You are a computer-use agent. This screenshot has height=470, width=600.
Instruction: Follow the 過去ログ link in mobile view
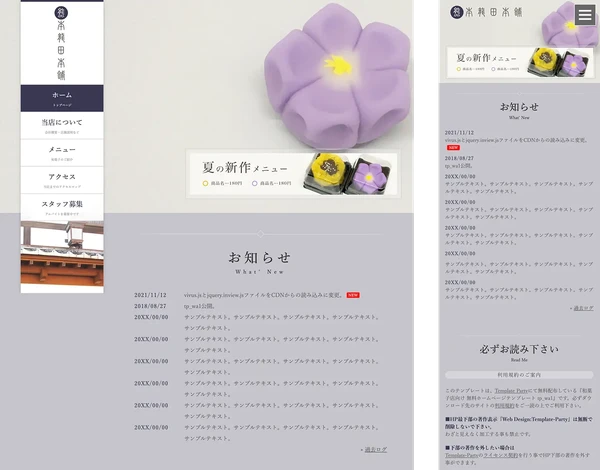(x=584, y=308)
